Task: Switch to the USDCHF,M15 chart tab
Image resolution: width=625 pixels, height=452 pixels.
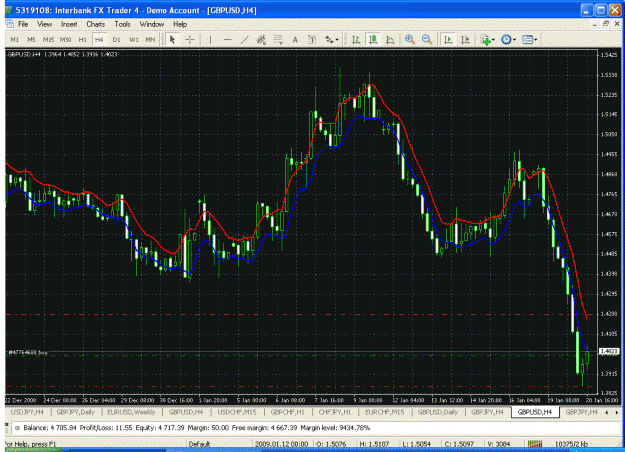Action: [x=237, y=412]
